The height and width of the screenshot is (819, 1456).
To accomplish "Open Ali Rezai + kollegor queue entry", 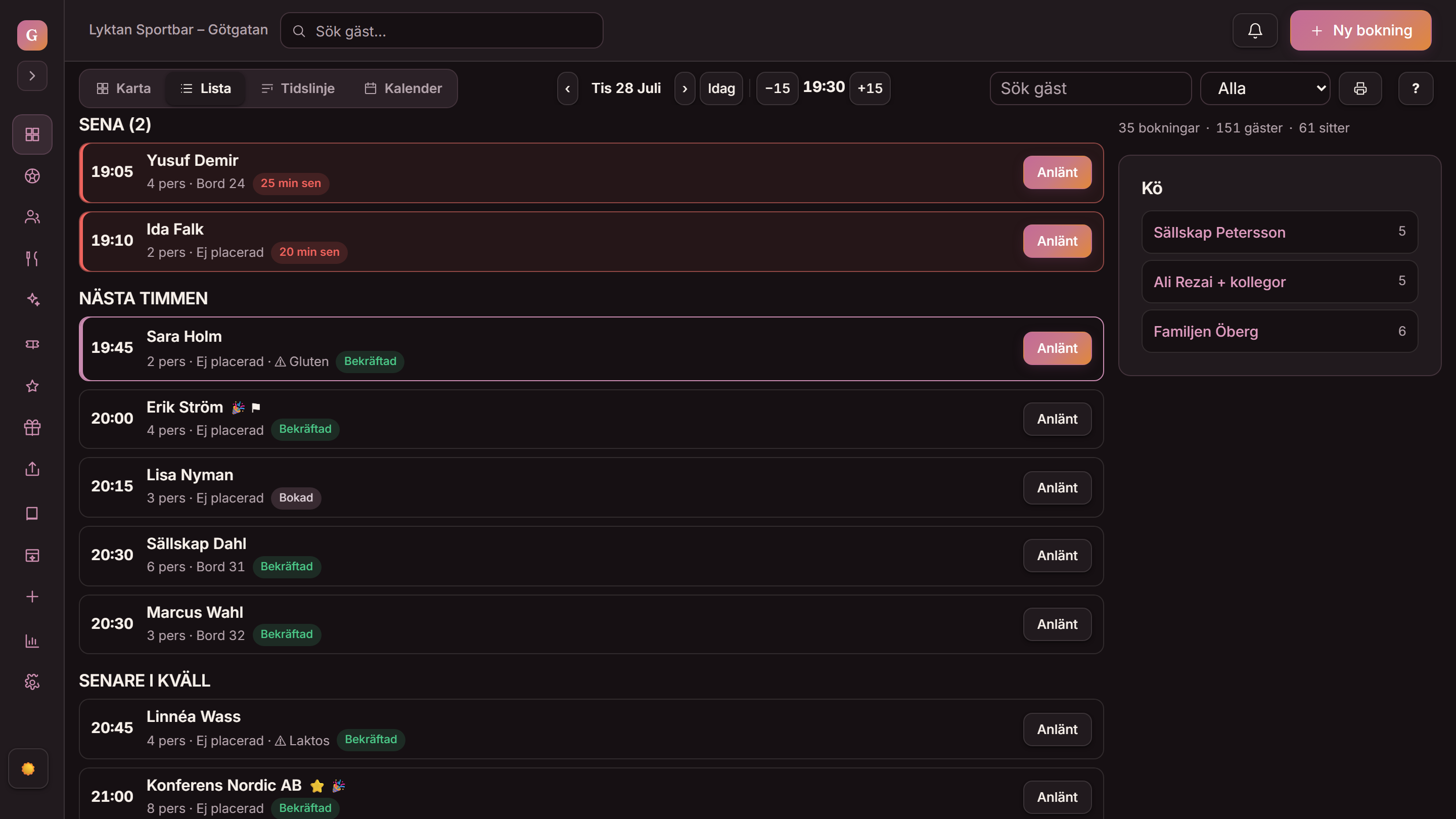I will [1280, 282].
